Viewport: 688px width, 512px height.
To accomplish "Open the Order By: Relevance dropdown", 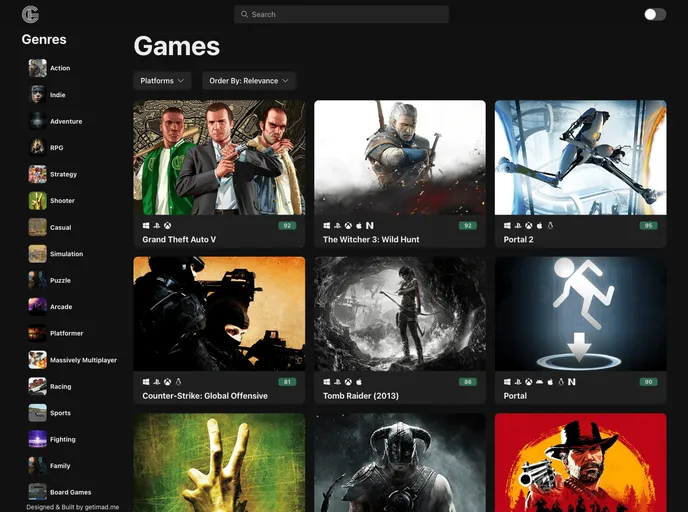I will [x=249, y=81].
